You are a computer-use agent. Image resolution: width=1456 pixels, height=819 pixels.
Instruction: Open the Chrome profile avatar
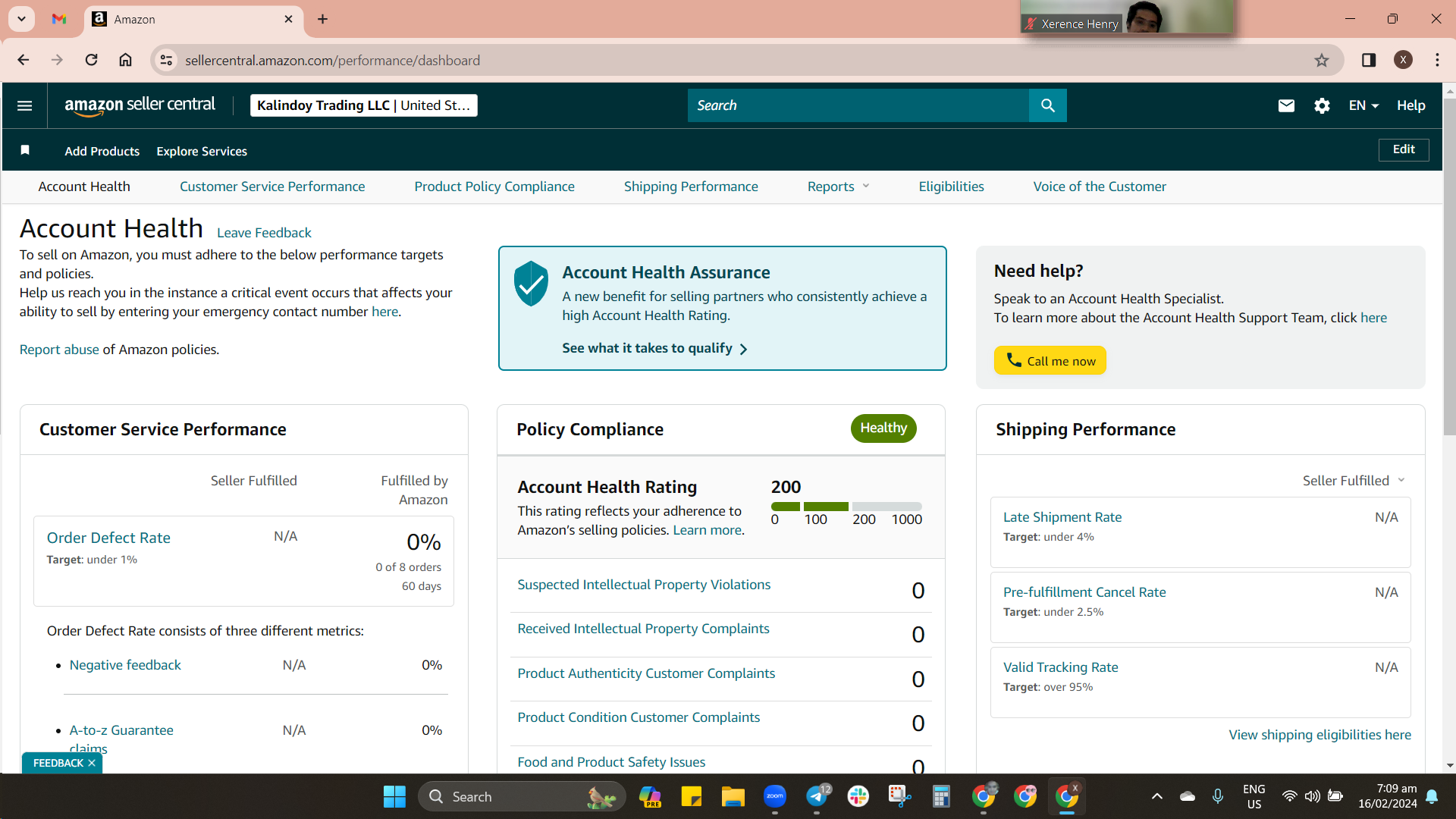pos(1403,61)
